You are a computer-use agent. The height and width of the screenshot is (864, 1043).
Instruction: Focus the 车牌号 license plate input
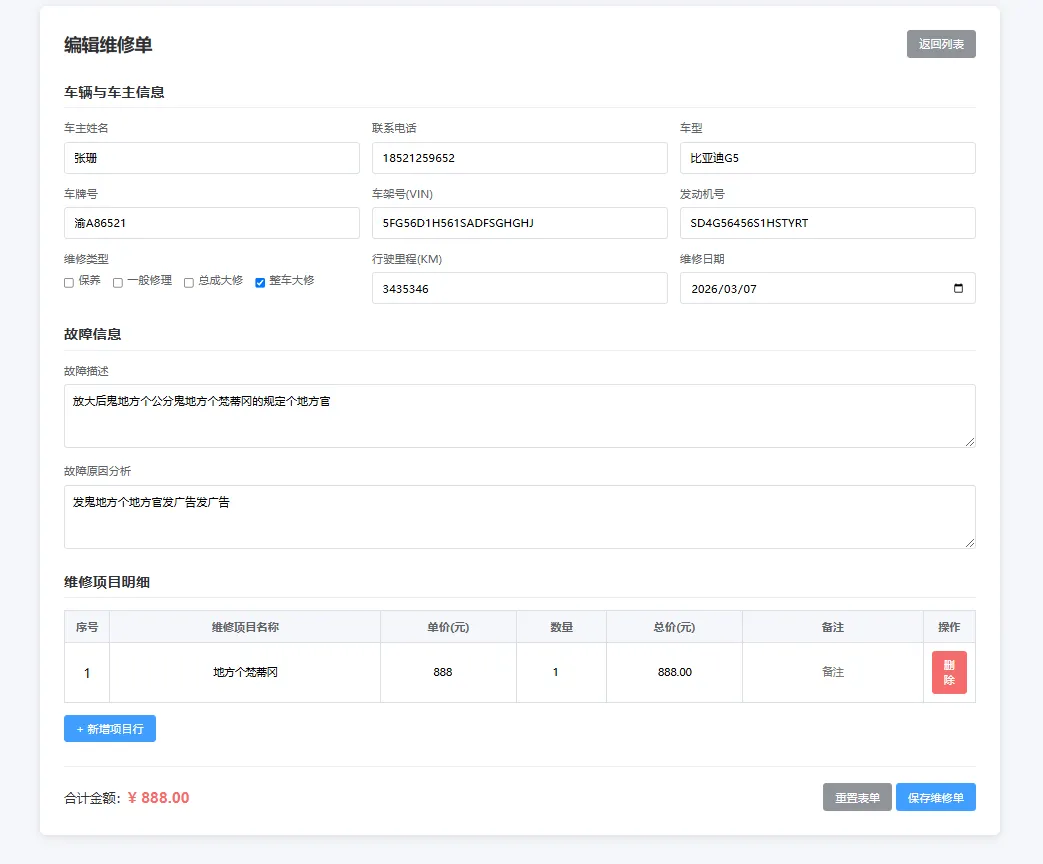[211, 222]
